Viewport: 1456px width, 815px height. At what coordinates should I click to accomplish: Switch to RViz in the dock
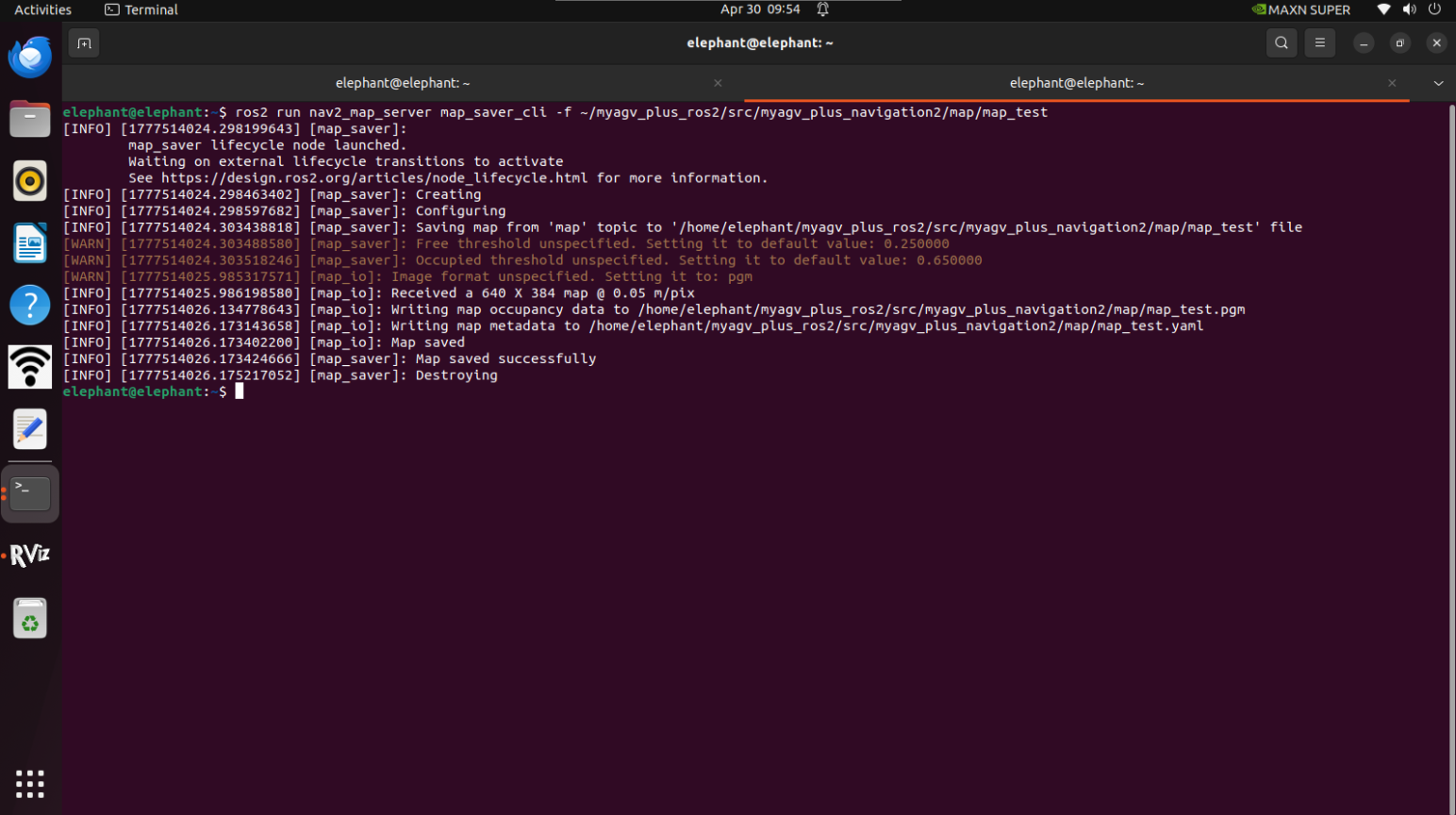pyautogui.click(x=30, y=555)
